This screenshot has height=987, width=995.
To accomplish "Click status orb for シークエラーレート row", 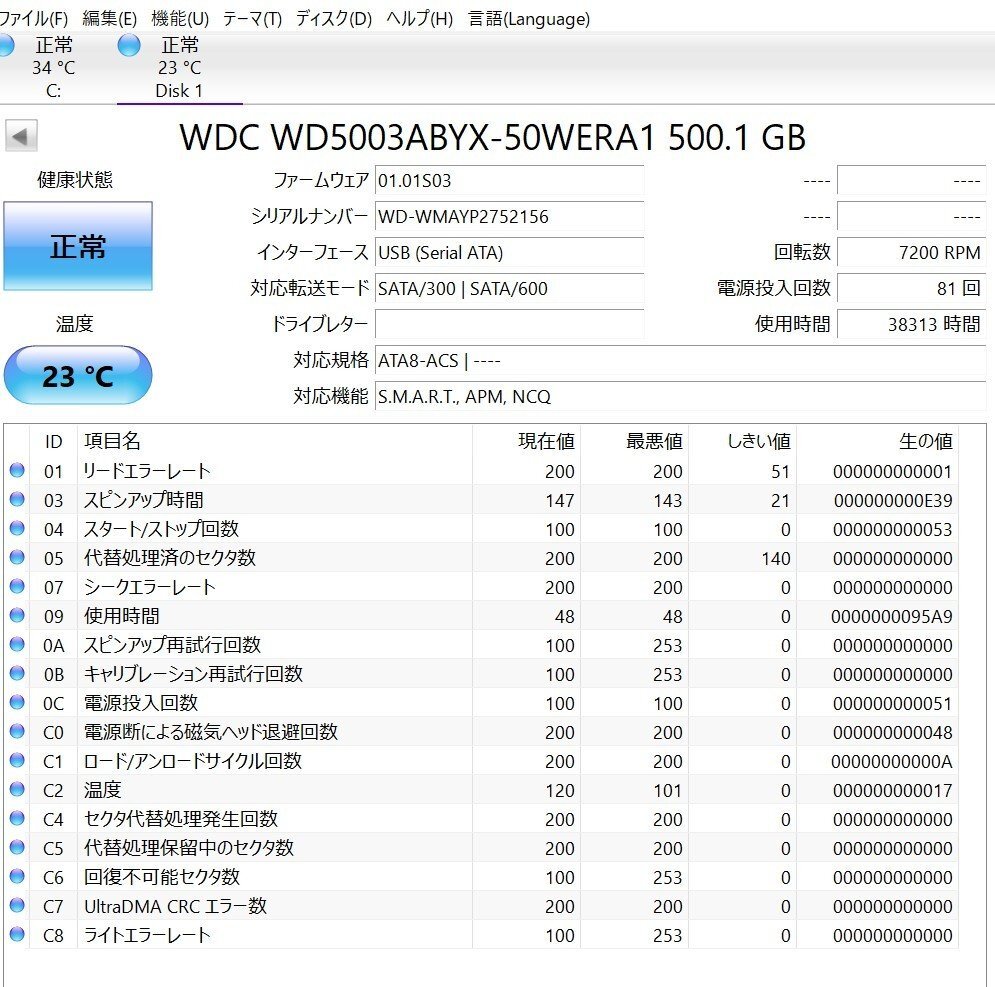I will pos(17,586).
